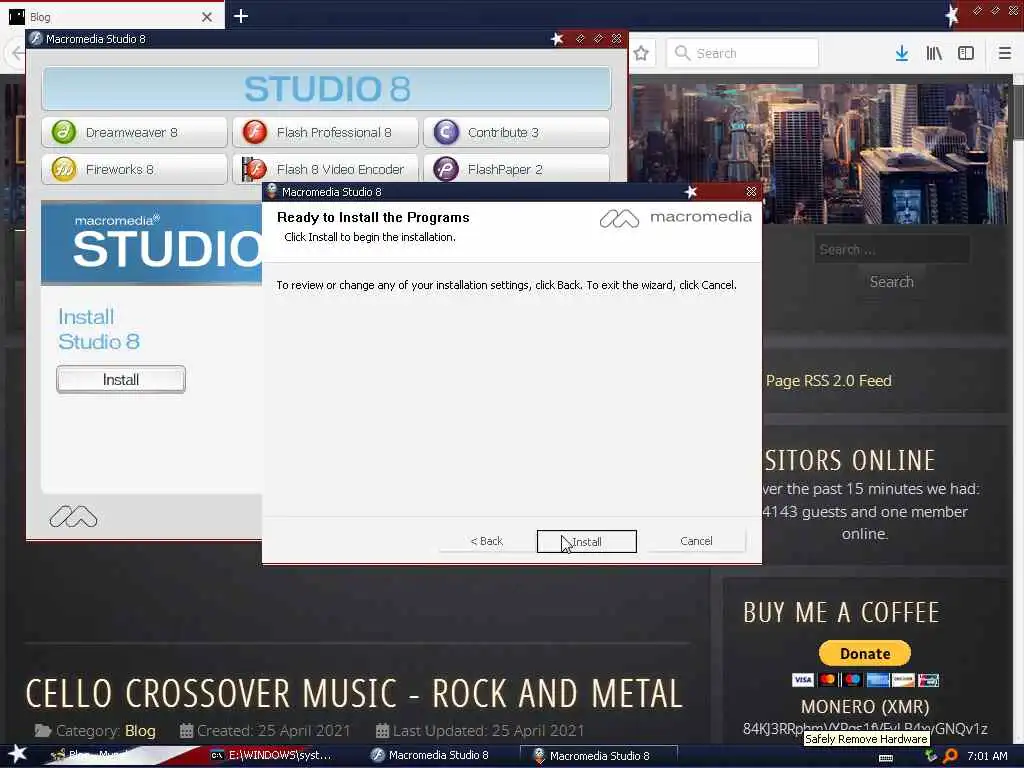Open the Firefox hamburger menu
Viewport: 1024px width, 768px height.
click(x=1004, y=53)
